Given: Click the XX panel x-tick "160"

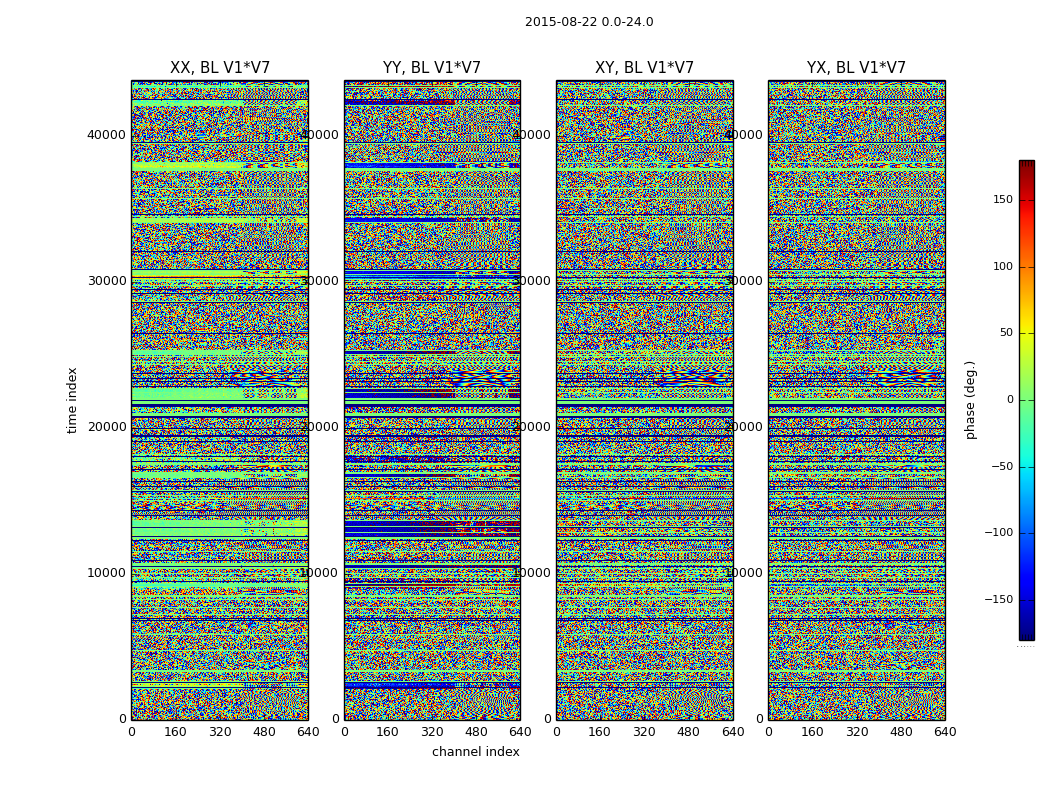Looking at the screenshot, I should coord(175,732).
